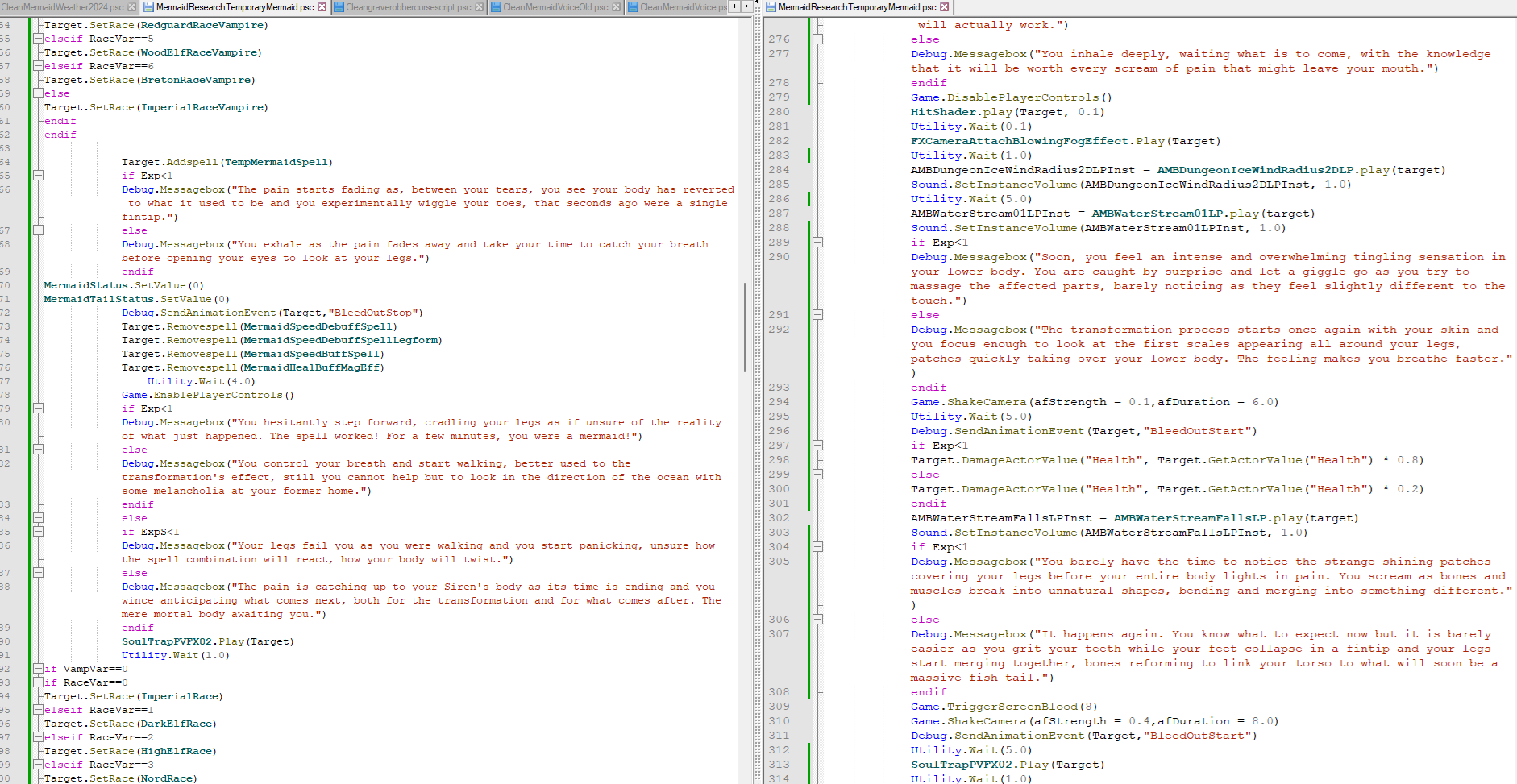
Task: Collapse the fold at 'elseif RaceVar==3'
Action: (38, 765)
